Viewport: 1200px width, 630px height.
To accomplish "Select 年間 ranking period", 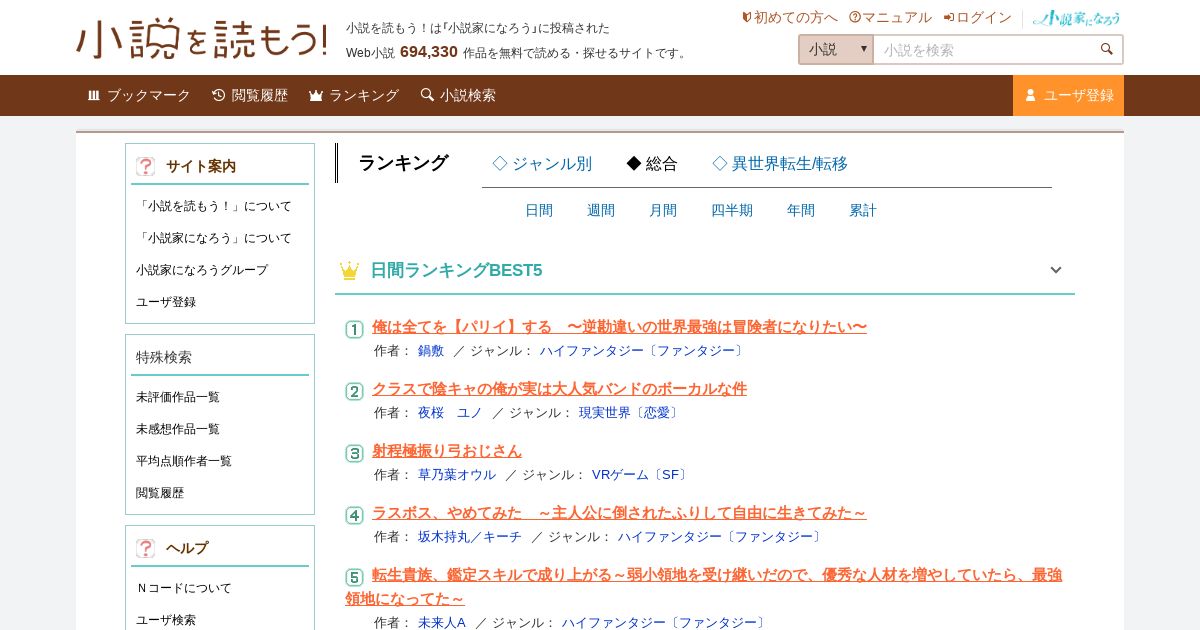I will (x=801, y=210).
